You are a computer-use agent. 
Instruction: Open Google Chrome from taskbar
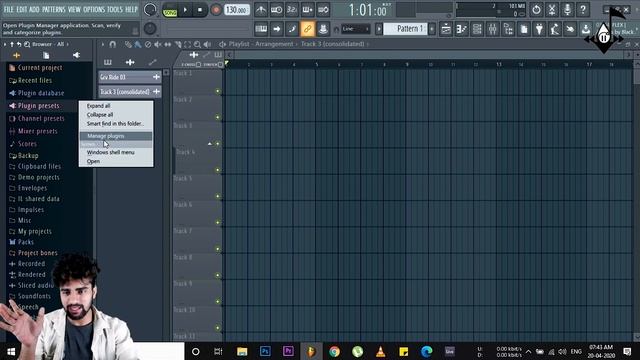tap(334, 351)
